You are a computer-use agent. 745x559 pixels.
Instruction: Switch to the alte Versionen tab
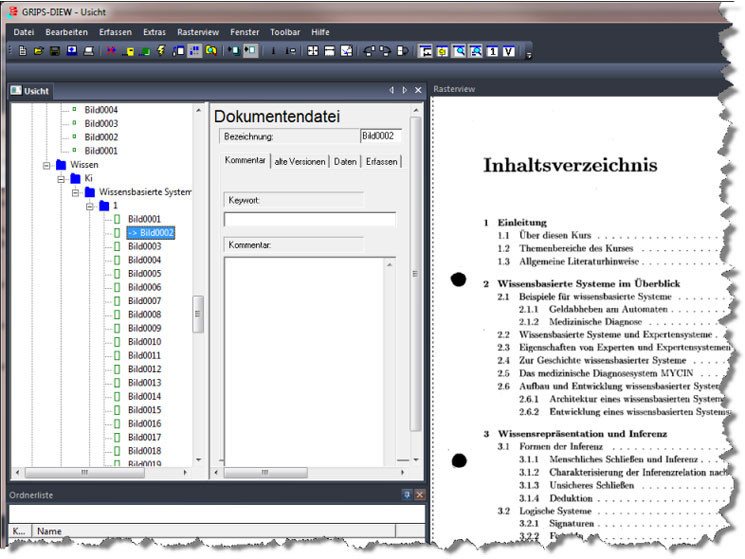(x=299, y=161)
